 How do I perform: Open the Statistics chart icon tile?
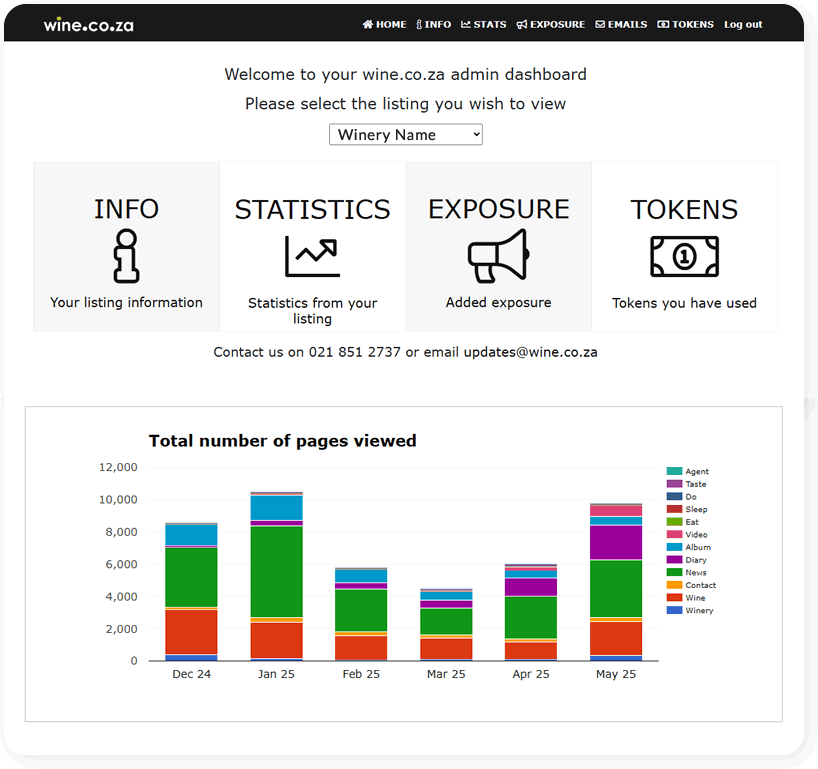coord(312,256)
